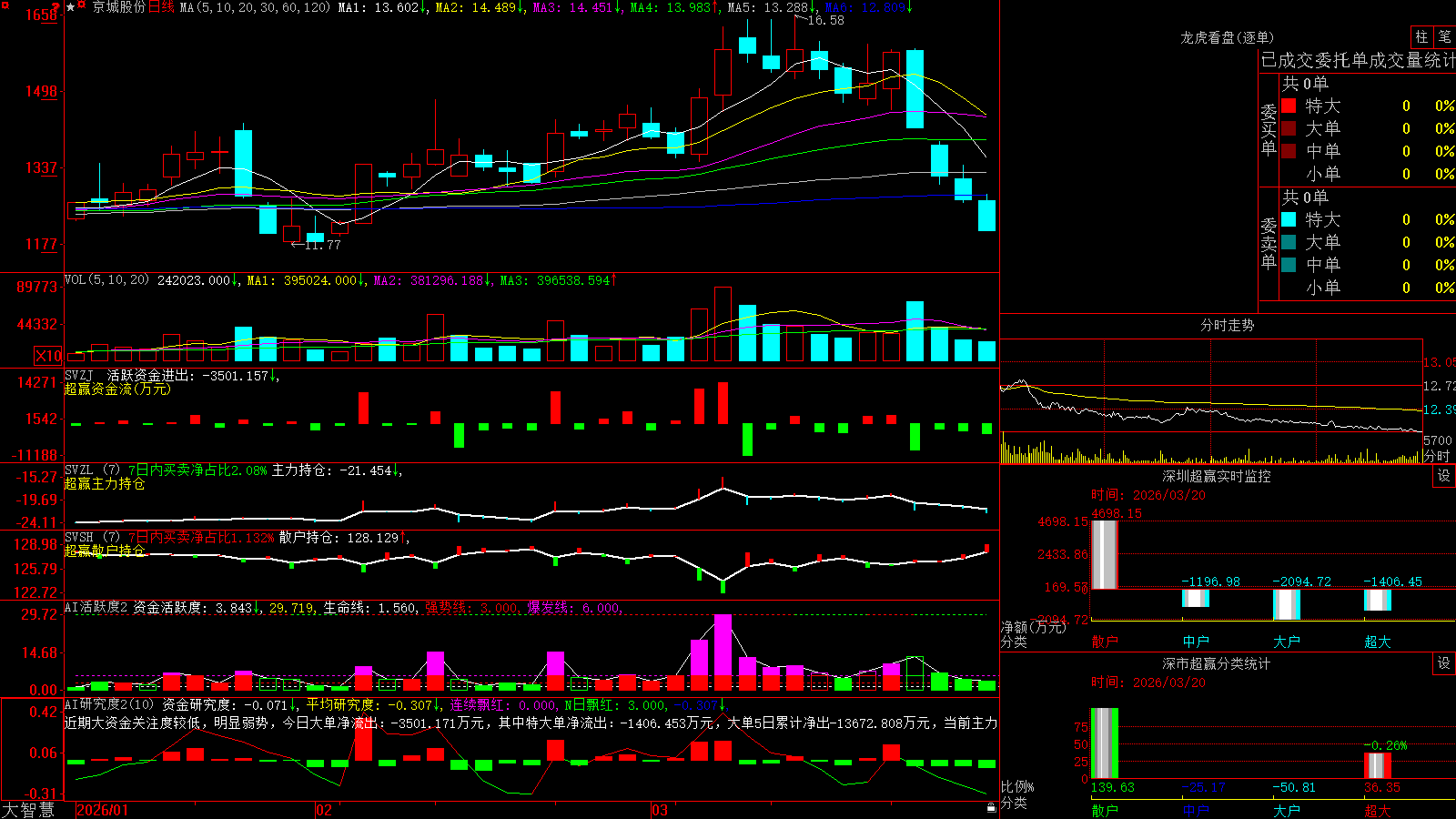1456x819 pixels.
Task: Click the 分时 label under the intraday chart
Action: (1437, 456)
